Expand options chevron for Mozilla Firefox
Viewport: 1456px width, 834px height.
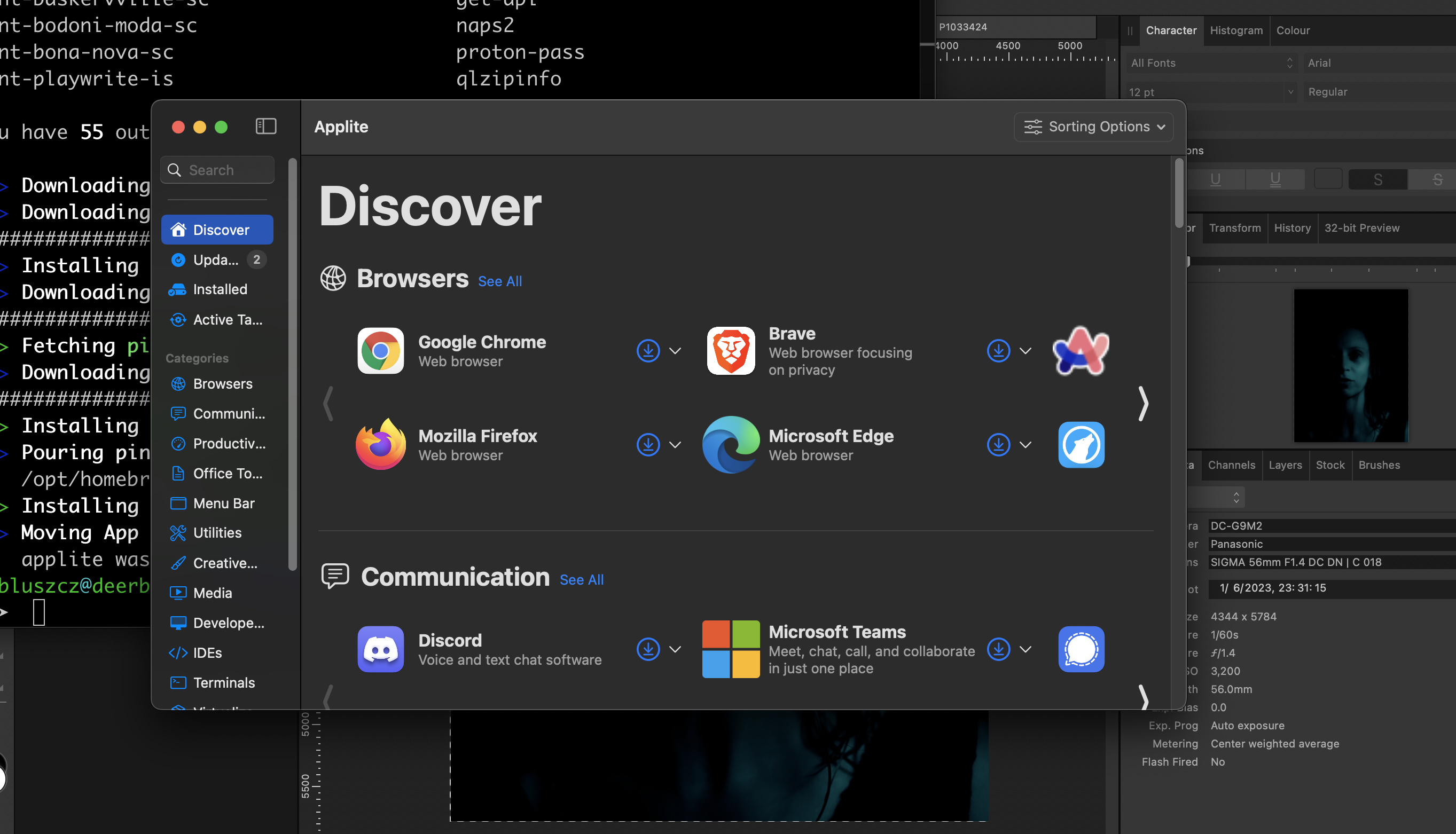[x=675, y=444]
